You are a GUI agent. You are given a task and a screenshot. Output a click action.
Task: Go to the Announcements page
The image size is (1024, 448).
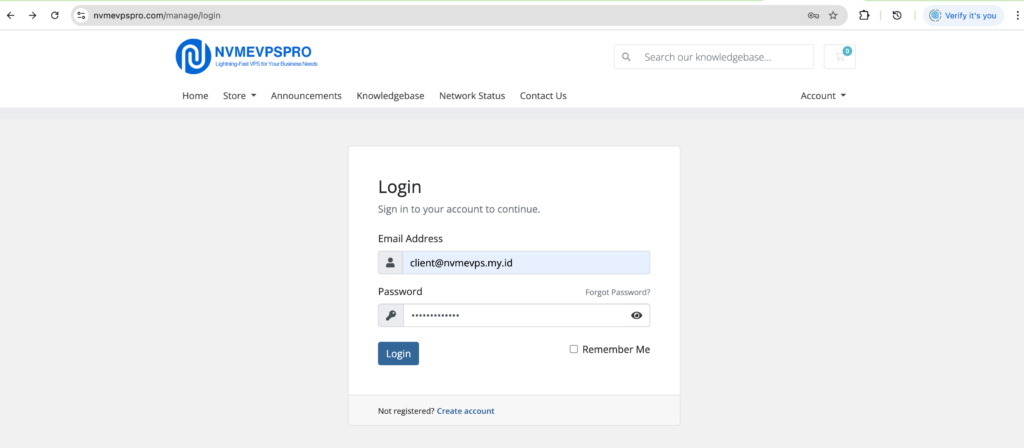[x=306, y=96]
